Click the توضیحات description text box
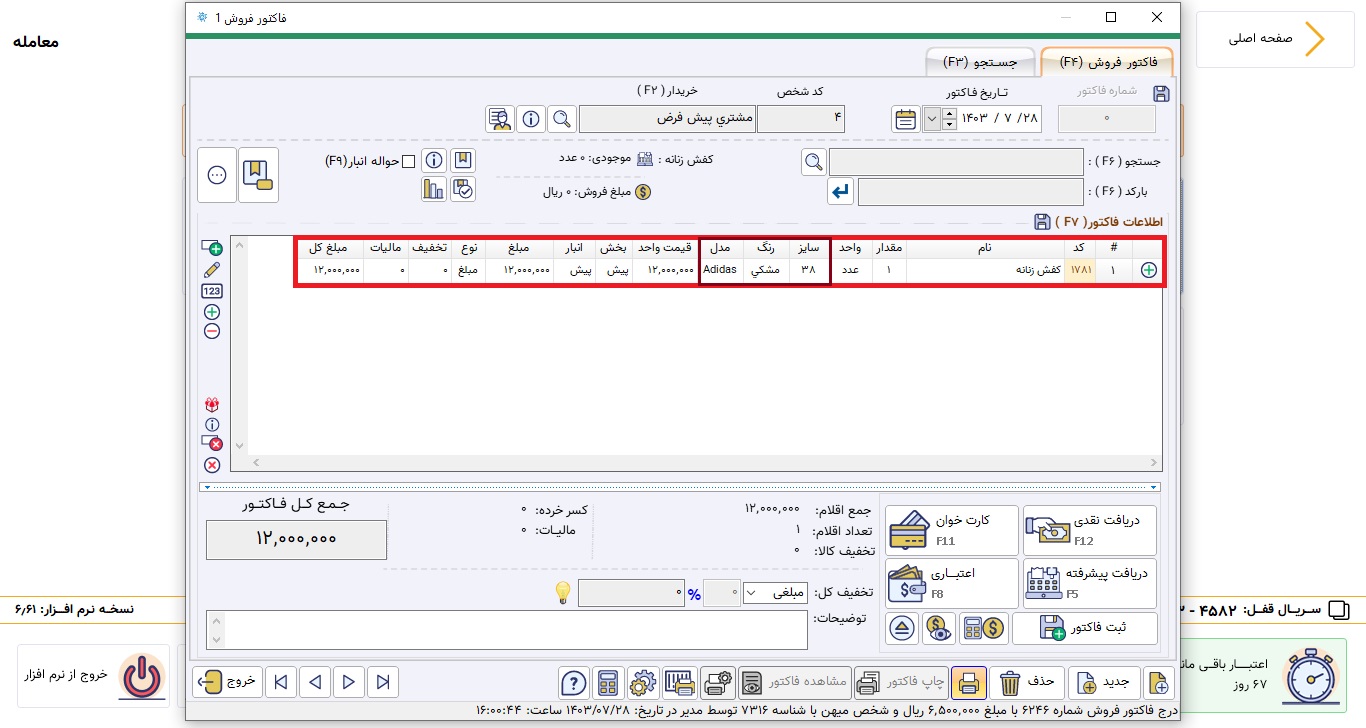This screenshot has height=728, width=1366. [507, 630]
